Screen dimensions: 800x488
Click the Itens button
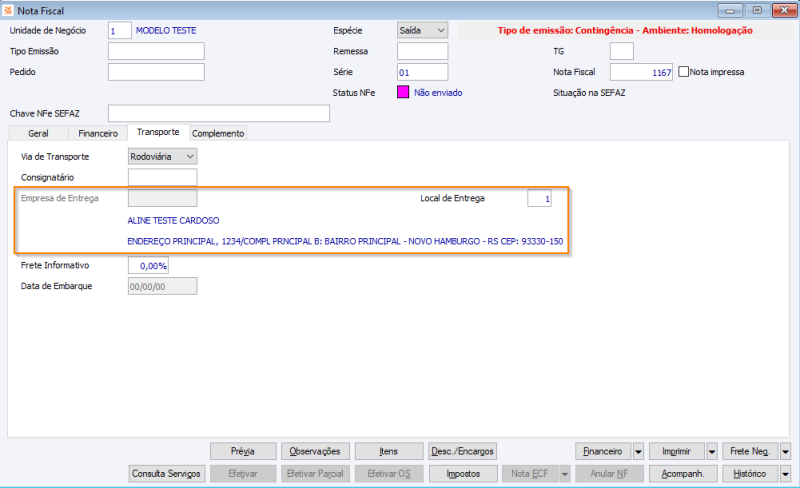click(x=389, y=451)
